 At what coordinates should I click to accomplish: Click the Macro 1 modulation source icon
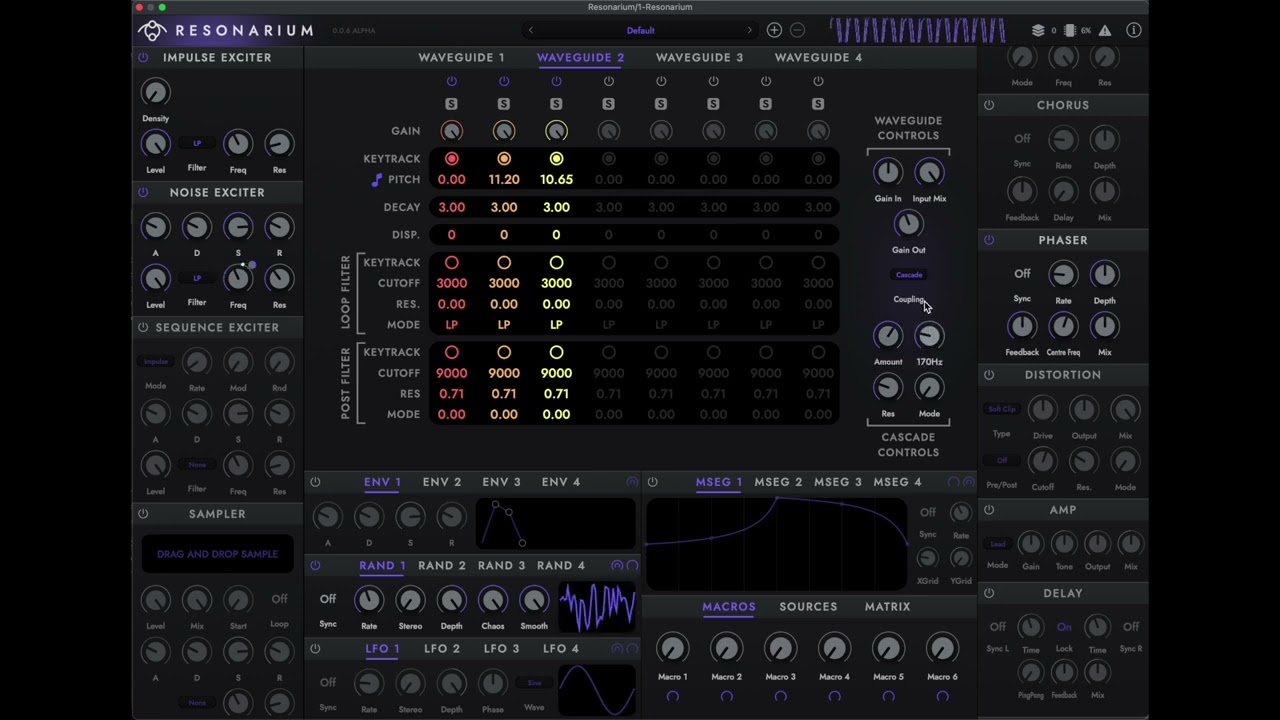click(673, 697)
